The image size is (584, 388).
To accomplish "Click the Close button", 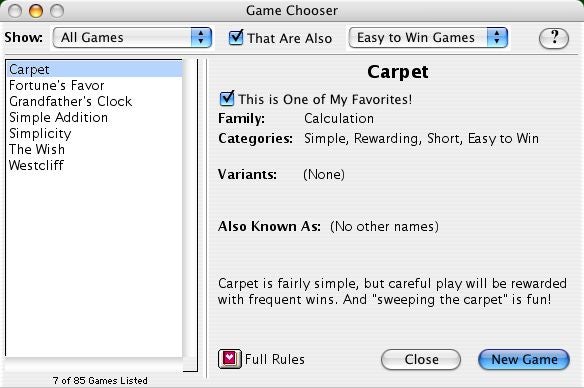I will (421, 359).
